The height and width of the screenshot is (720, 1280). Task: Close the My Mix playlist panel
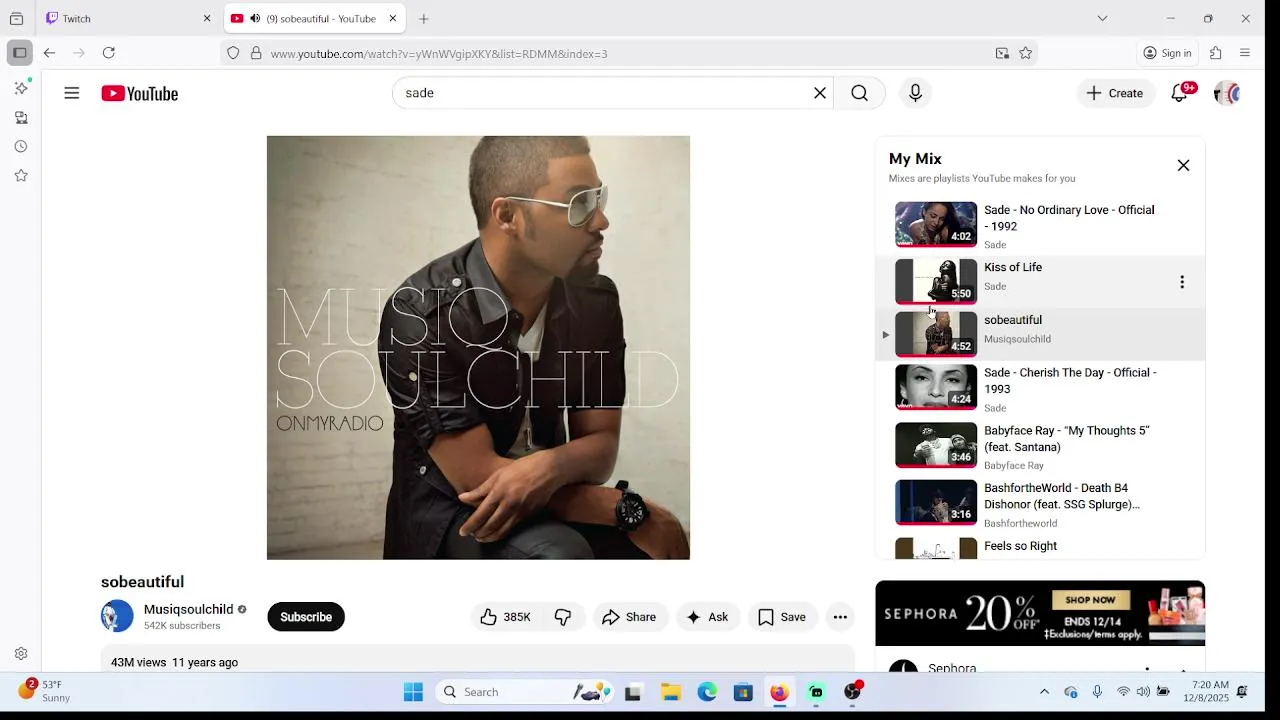[x=1183, y=166]
